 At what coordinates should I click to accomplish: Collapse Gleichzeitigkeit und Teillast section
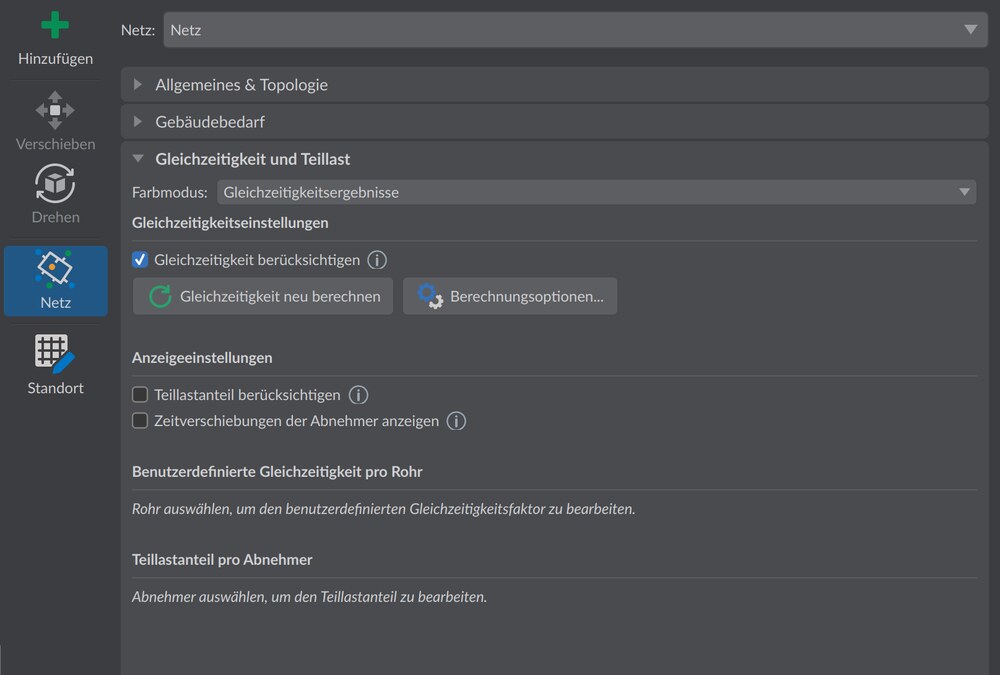(x=554, y=159)
